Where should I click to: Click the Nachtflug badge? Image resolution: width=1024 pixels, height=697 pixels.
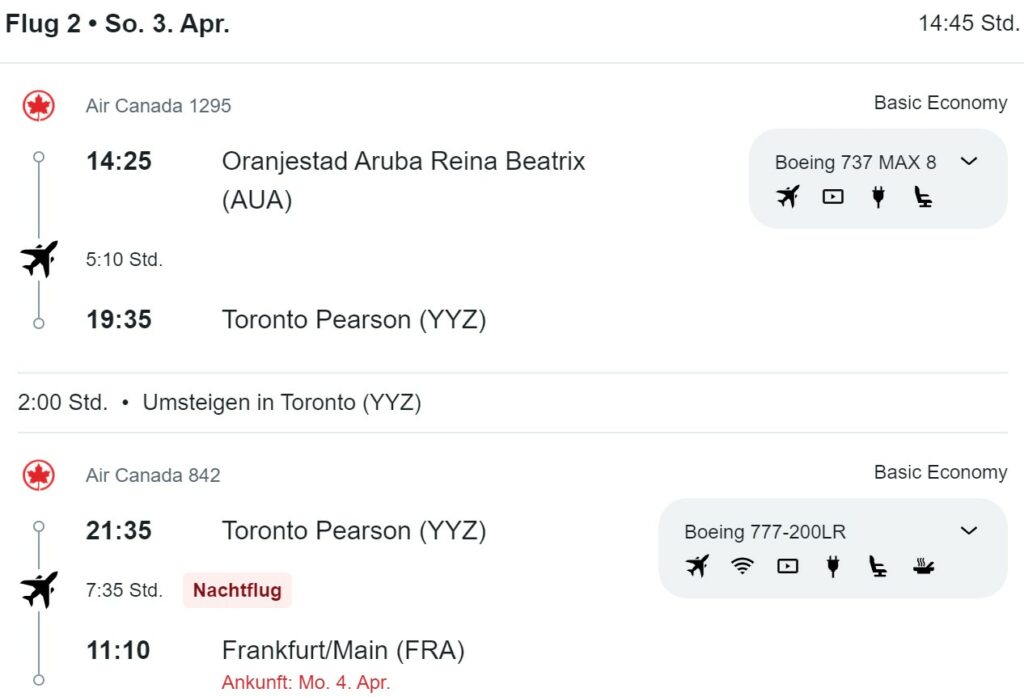(x=237, y=590)
